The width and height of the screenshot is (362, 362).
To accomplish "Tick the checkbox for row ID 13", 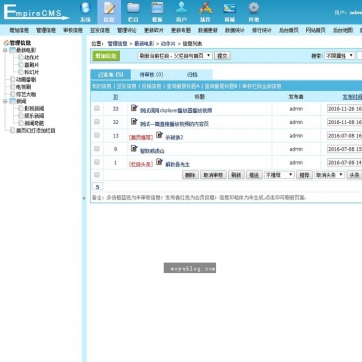I will pos(97,135).
